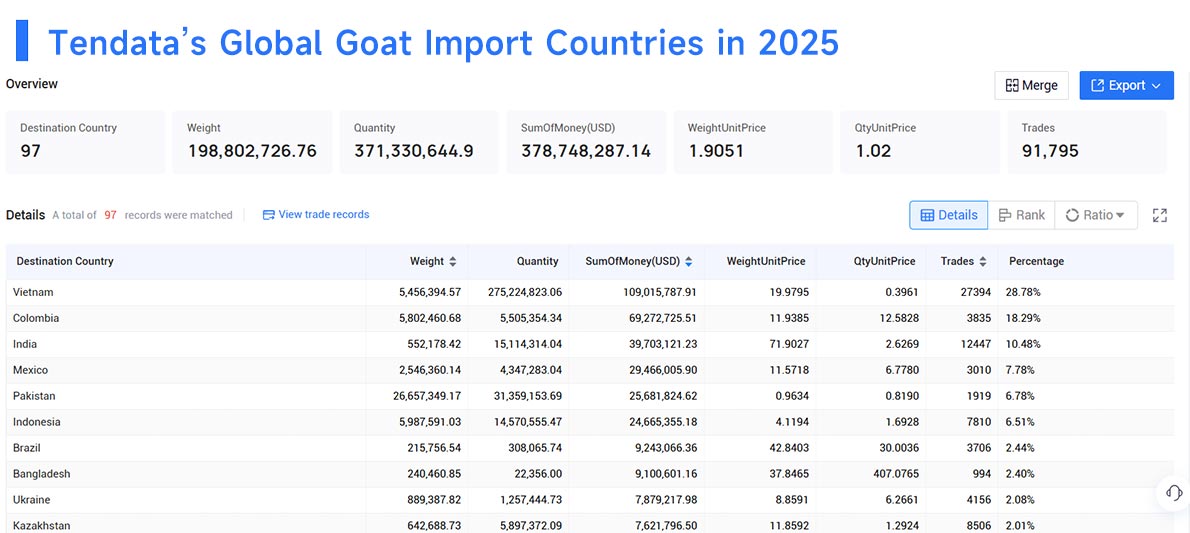This screenshot has height=533, width=1190.
Task: Switch to the Rank view tab
Action: 1022,215
